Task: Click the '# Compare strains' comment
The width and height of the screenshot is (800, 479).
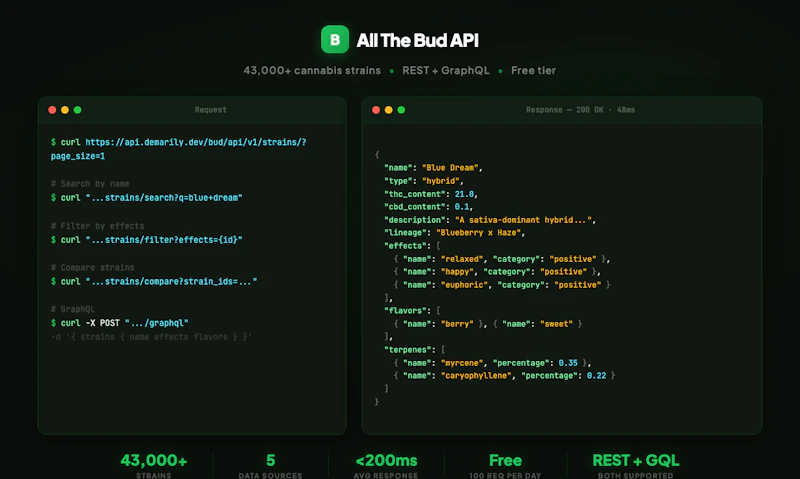Action: [93, 267]
